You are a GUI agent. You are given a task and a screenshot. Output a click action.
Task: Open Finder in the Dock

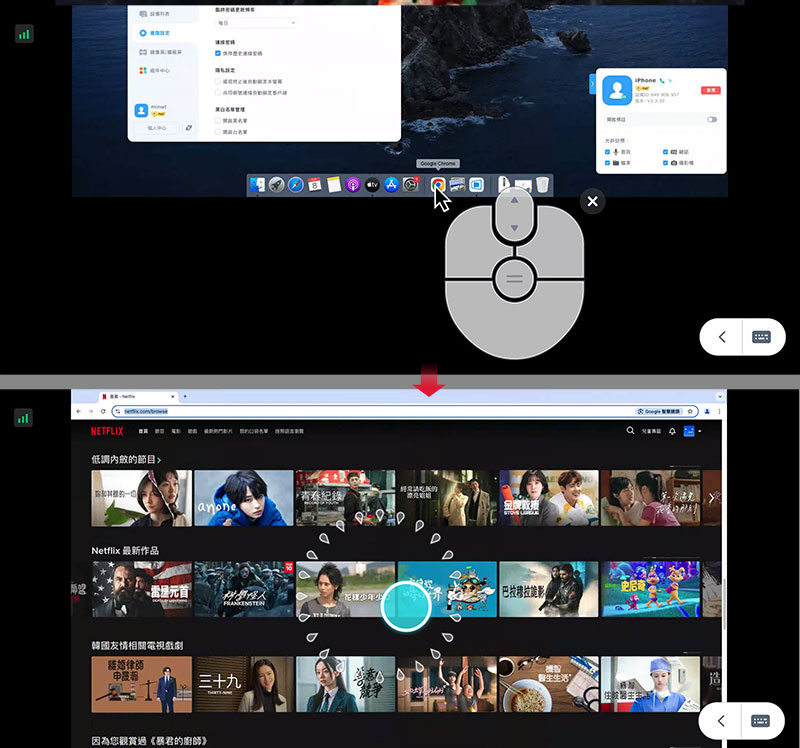click(257, 185)
